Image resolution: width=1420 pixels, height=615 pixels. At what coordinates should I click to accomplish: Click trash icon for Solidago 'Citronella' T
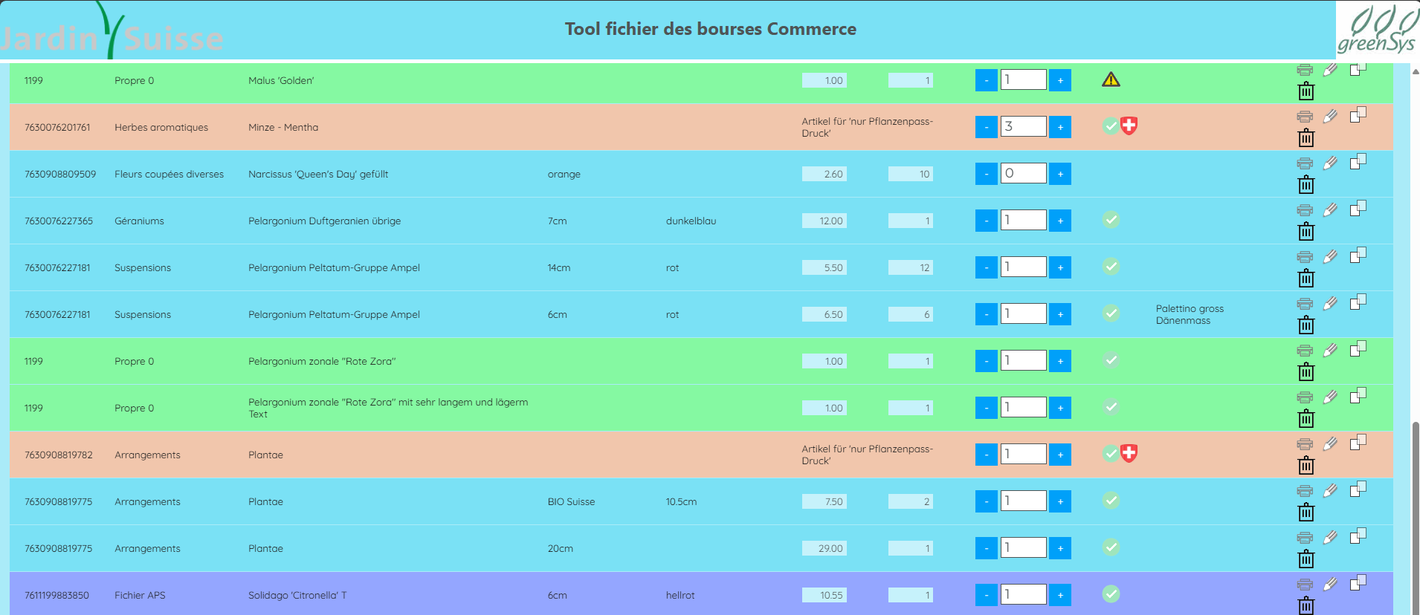1305,604
